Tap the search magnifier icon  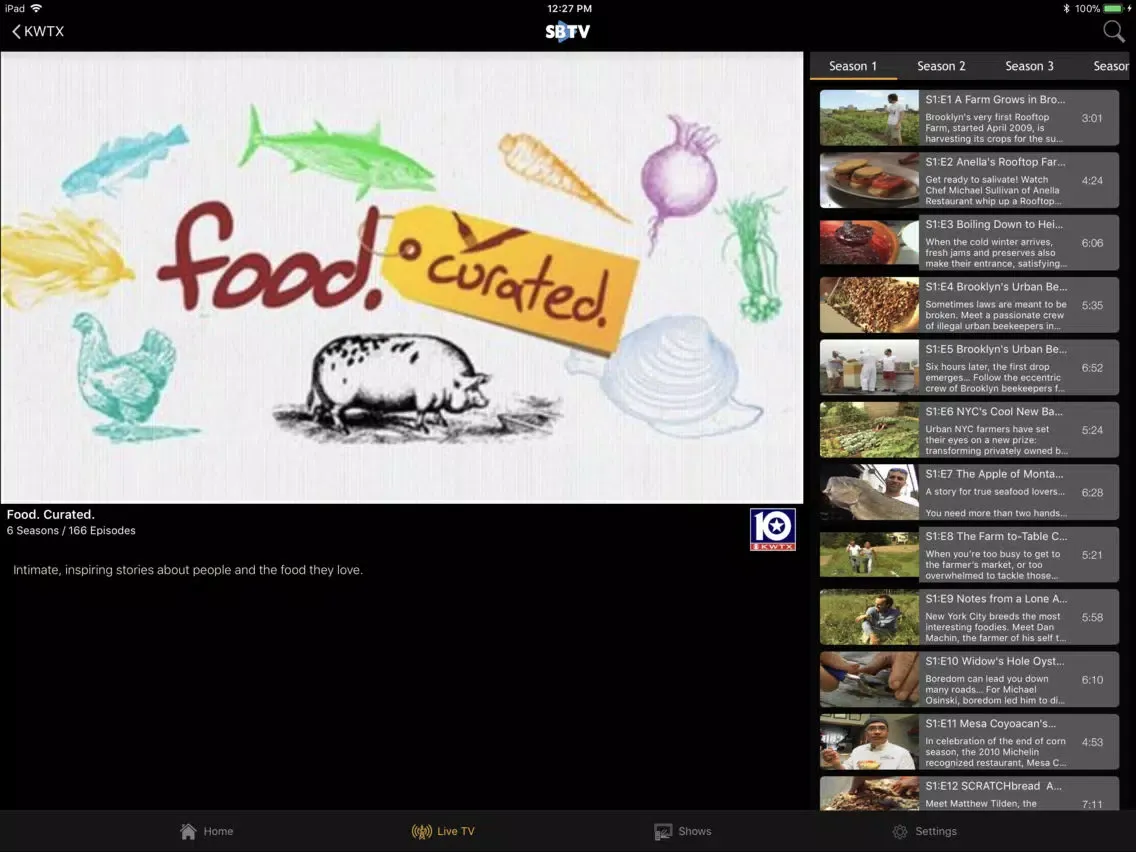click(x=1113, y=32)
